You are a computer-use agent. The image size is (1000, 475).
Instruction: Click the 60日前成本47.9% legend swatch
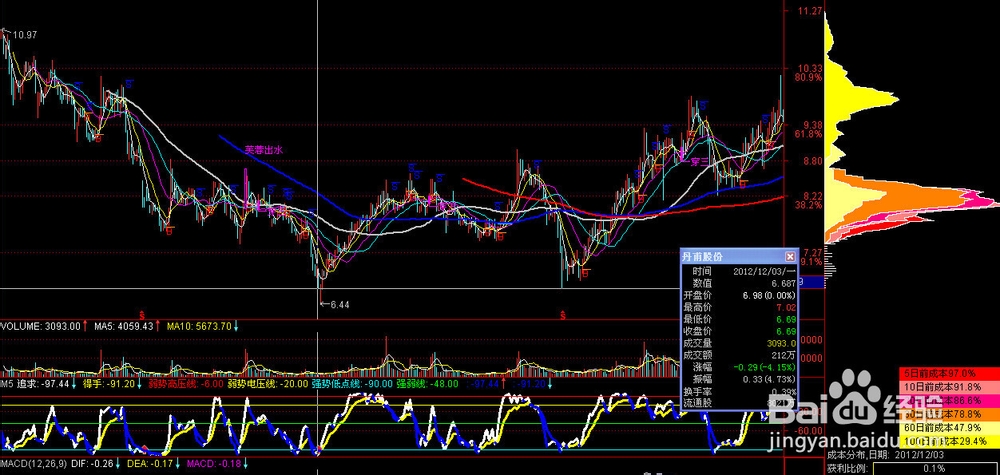pyautogui.click(x=949, y=427)
